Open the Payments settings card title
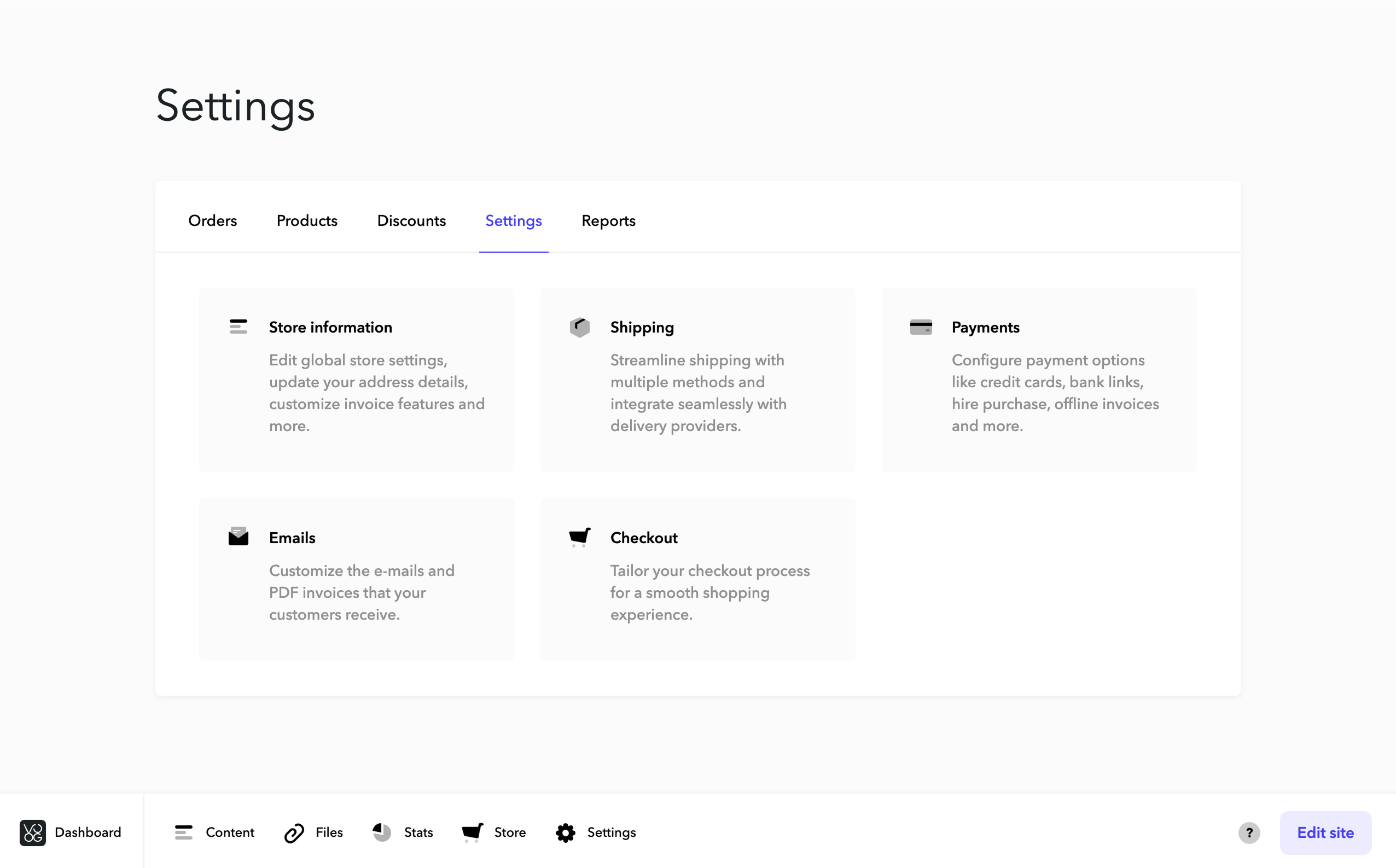Screen dimensions: 1396x868 pyautogui.click(x=985, y=327)
